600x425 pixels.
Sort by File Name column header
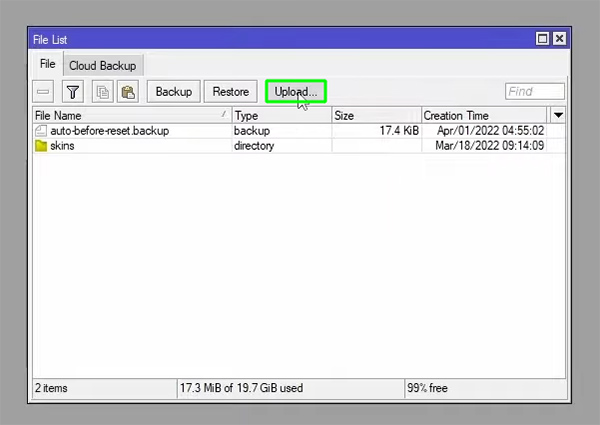pos(130,116)
